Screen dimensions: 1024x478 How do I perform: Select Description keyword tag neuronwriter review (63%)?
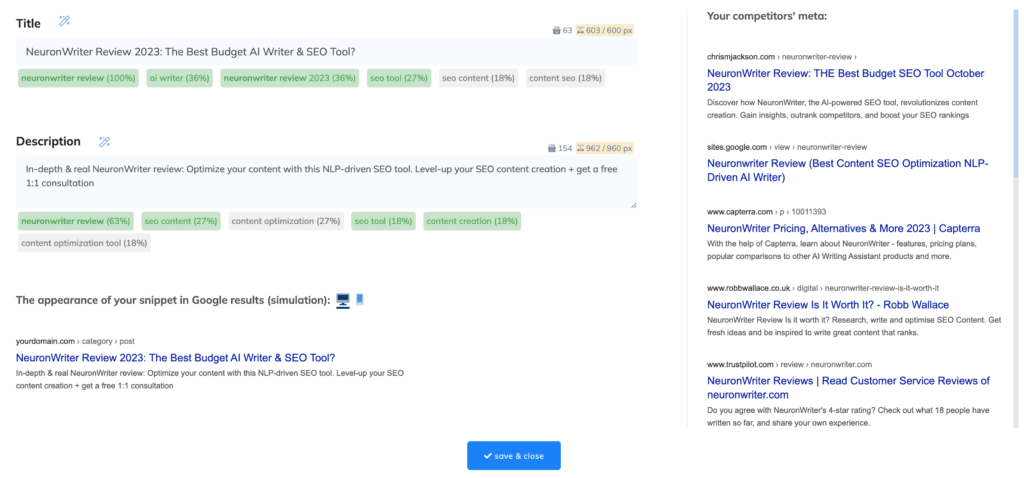pyautogui.click(x=76, y=221)
